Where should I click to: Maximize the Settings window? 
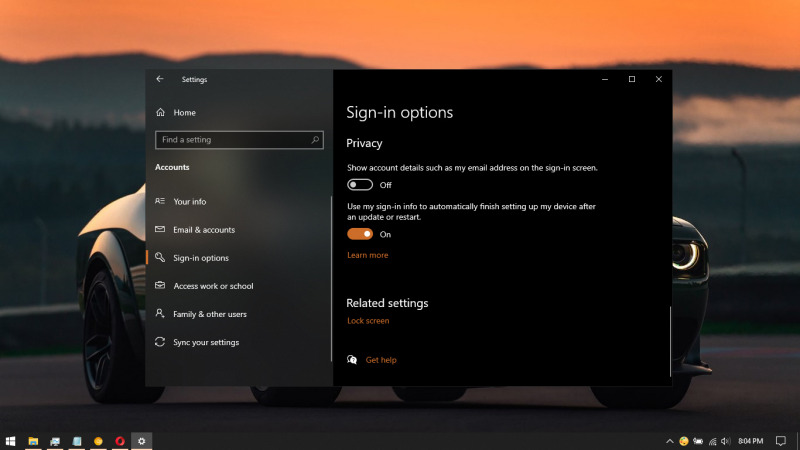coord(632,79)
